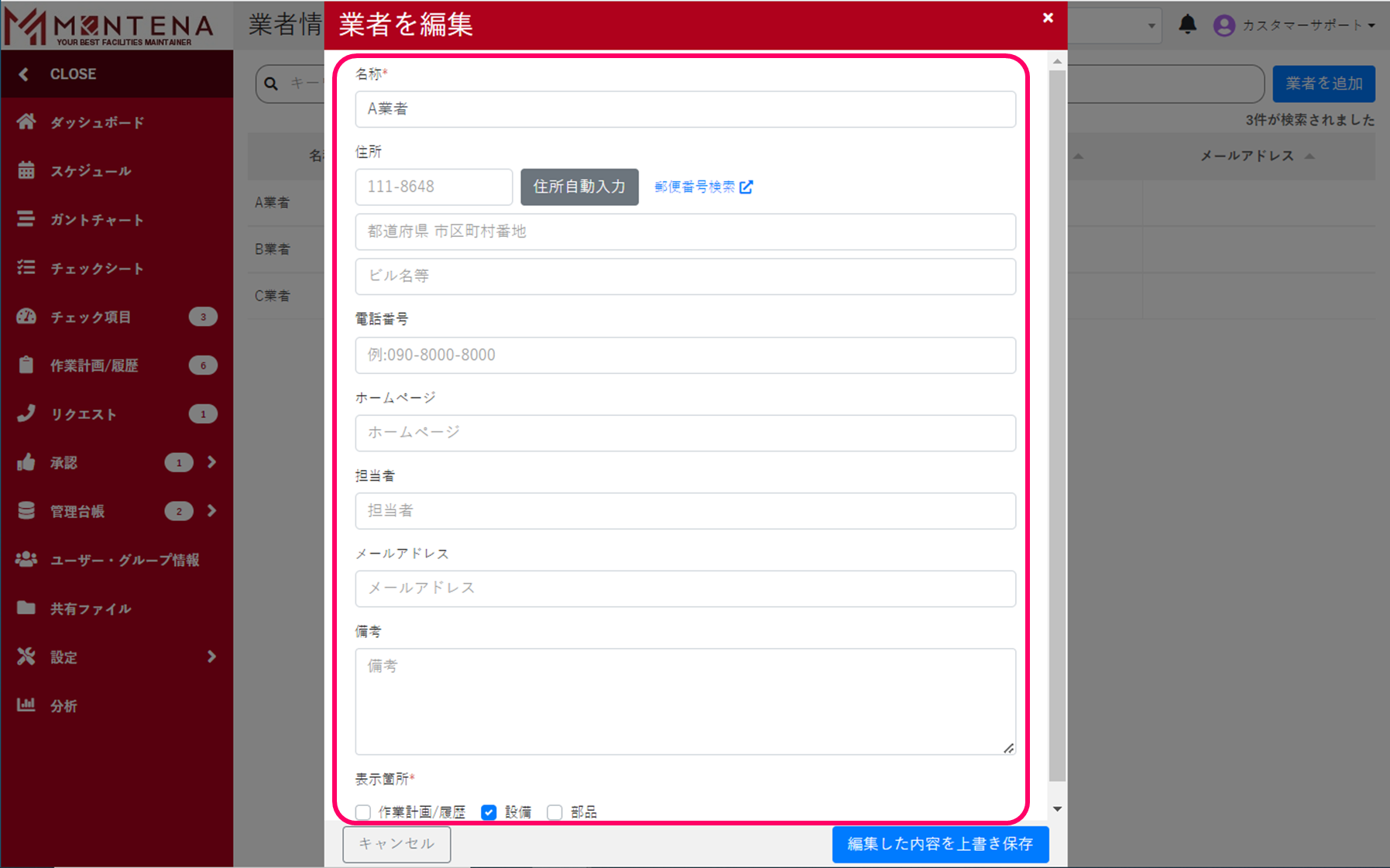1390x868 pixels.
Task: Open the request phone icon
Action: 26,413
